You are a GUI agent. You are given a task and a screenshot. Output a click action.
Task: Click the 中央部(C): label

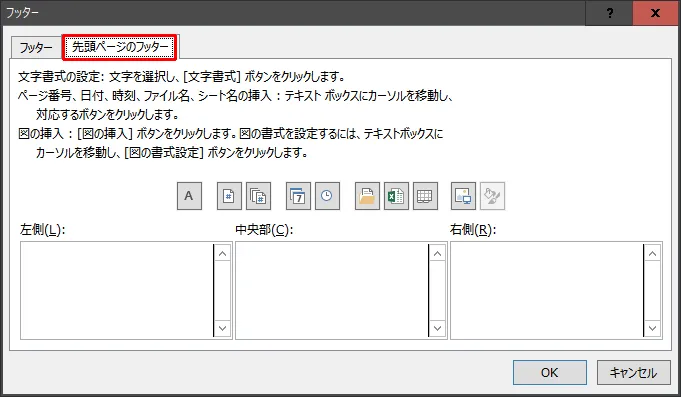[264, 229]
